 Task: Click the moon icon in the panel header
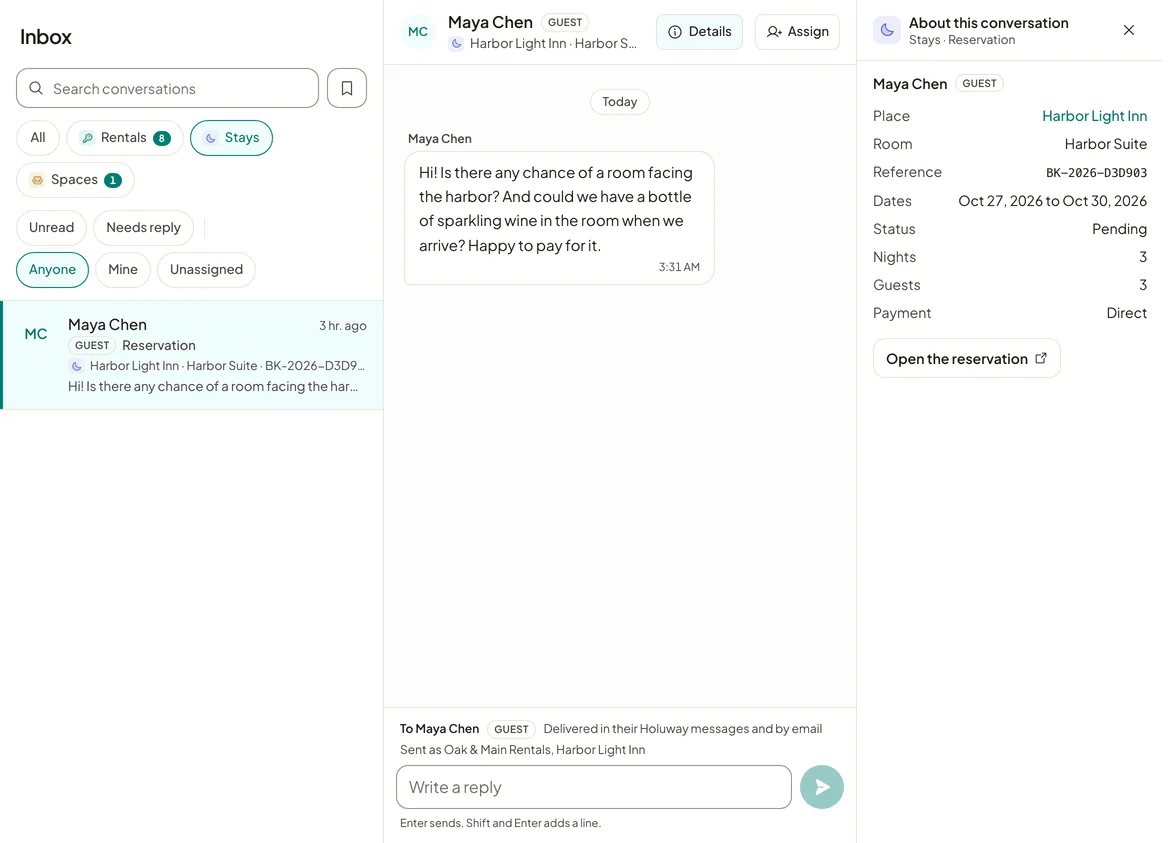click(x=886, y=30)
